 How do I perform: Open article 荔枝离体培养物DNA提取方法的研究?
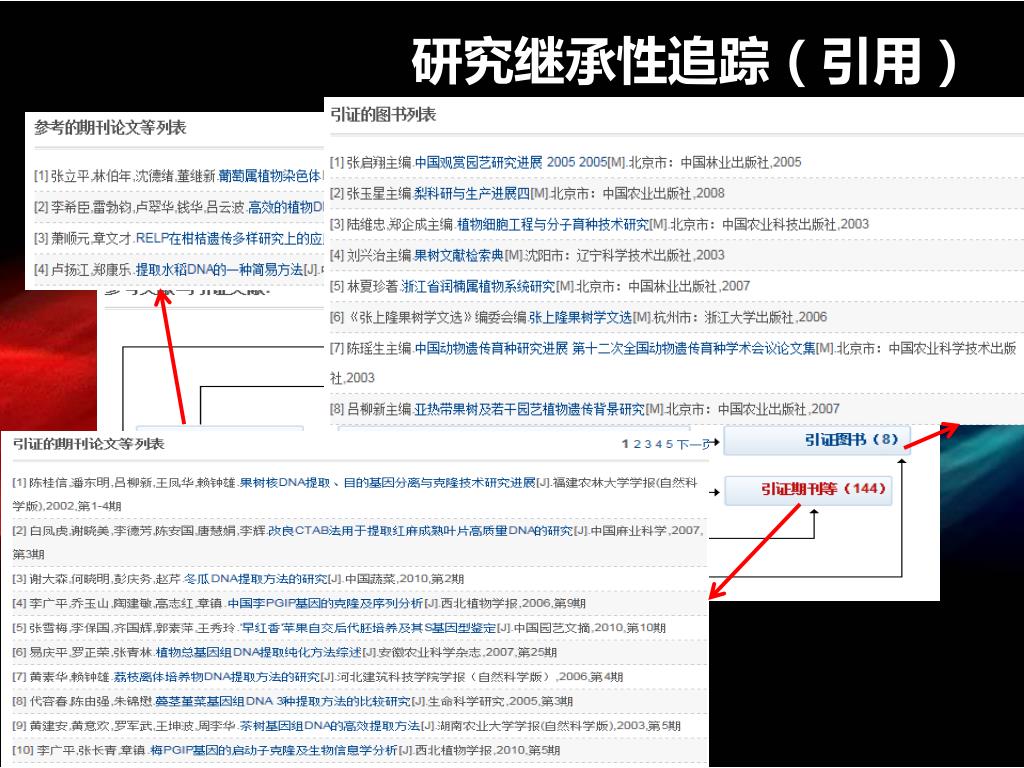click(217, 677)
